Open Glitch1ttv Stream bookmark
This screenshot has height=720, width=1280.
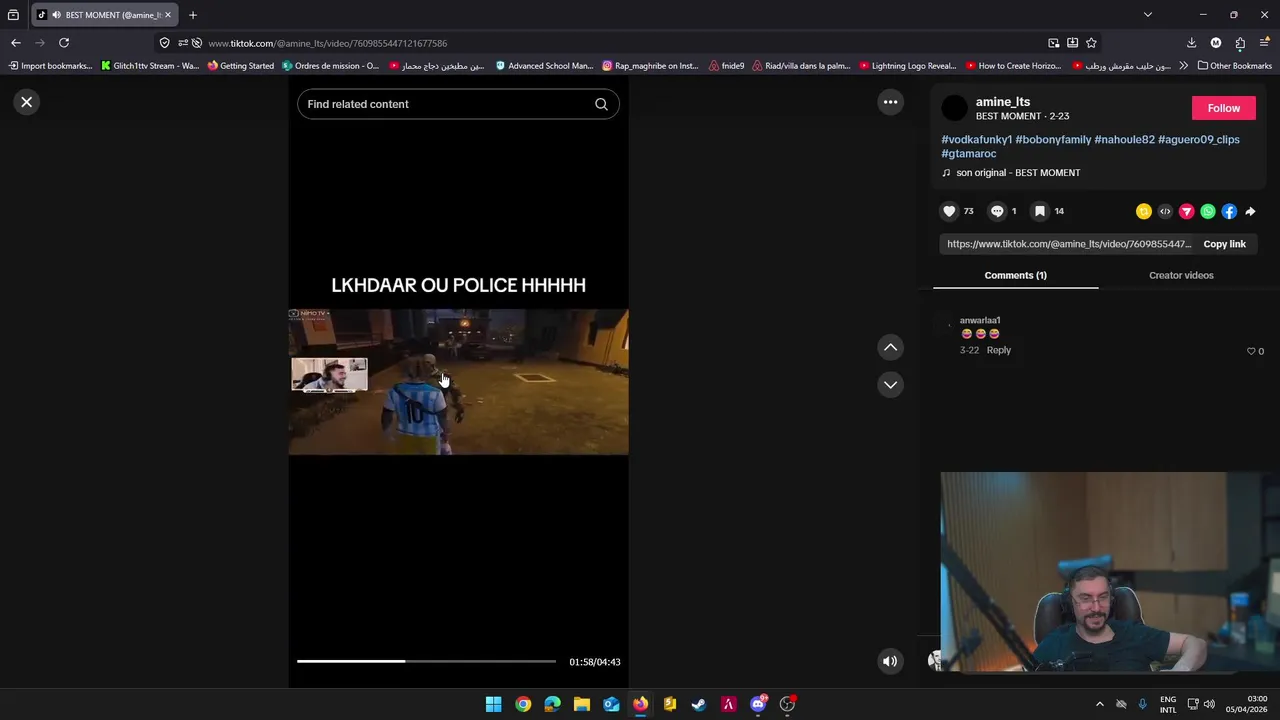click(x=151, y=66)
